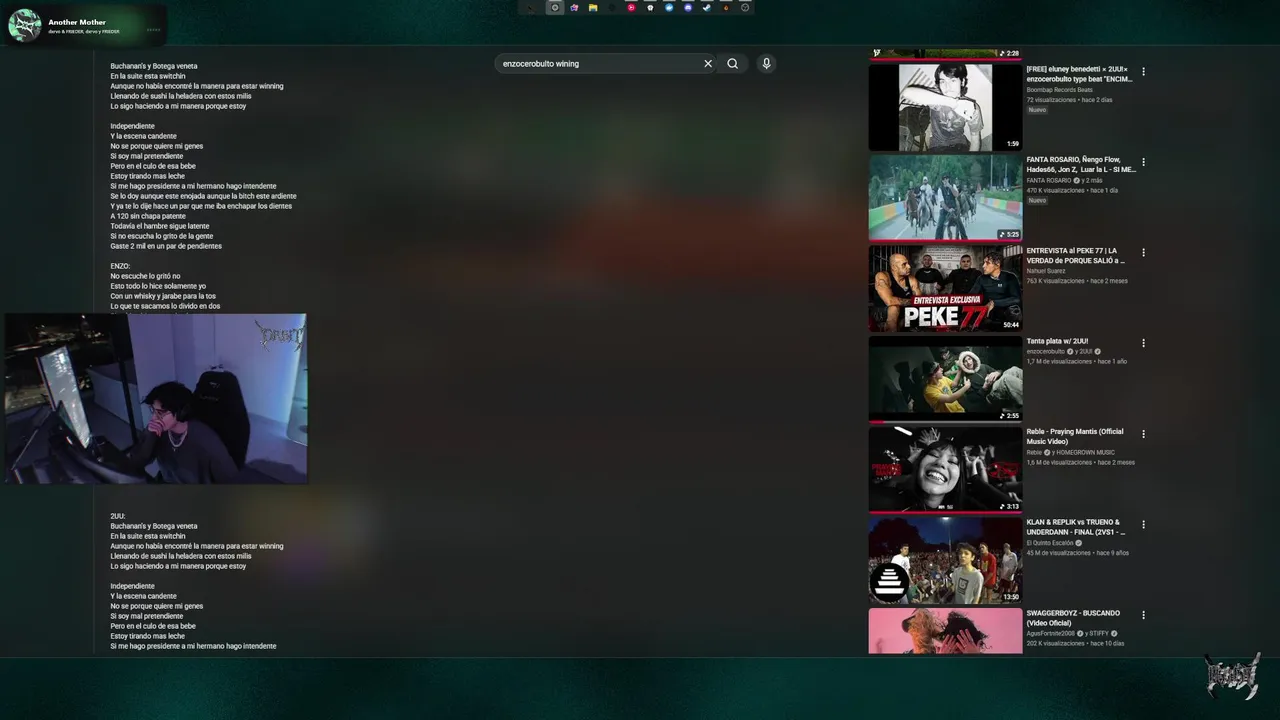Click '470 K visualizaciones' under FANTA ROSARIO

click(1054, 190)
